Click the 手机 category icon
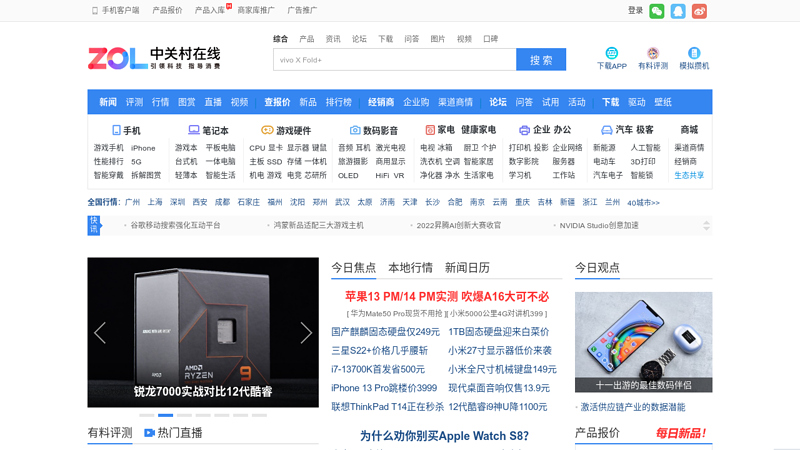The width and height of the screenshot is (800, 450). point(116,130)
